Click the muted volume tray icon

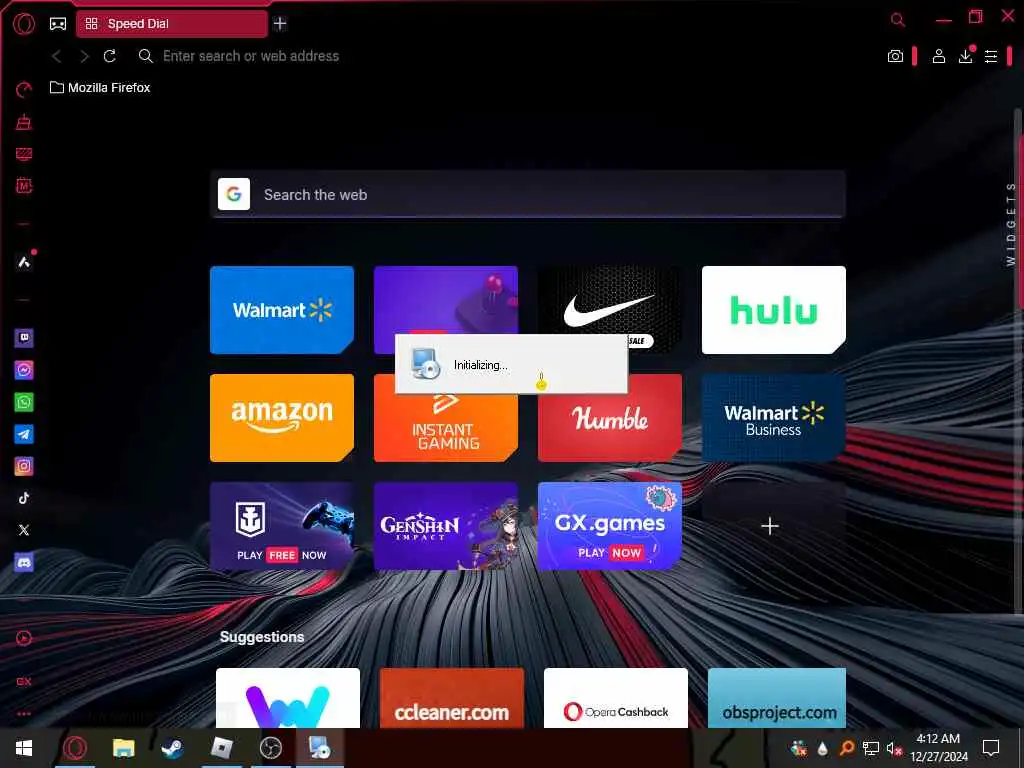[x=894, y=748]
